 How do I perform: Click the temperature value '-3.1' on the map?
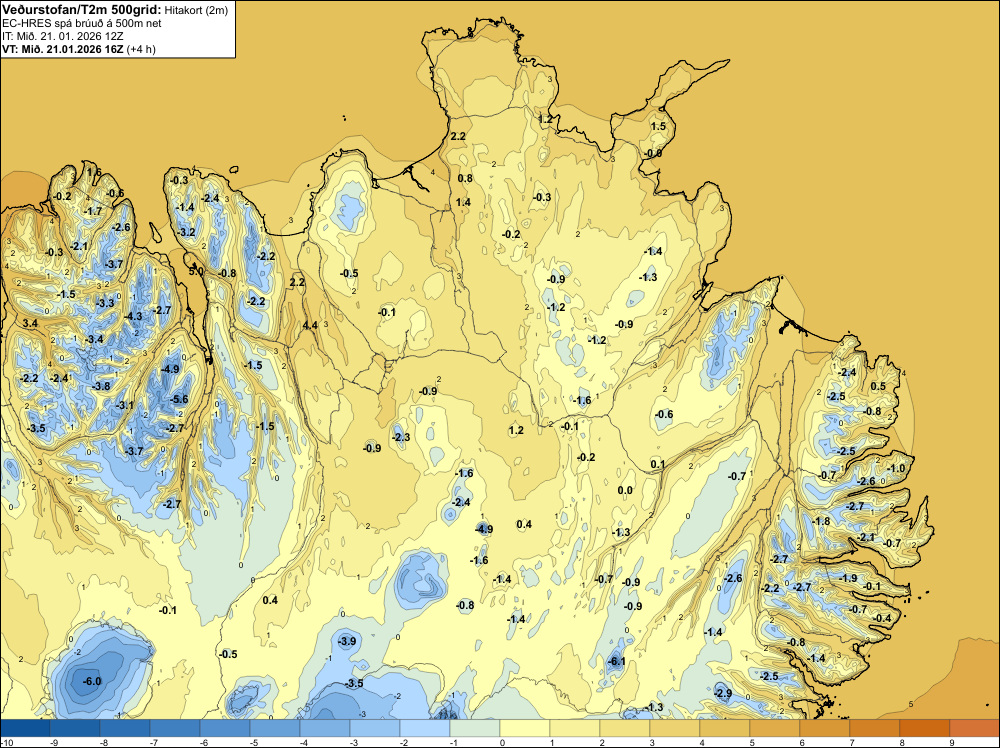coord(125,405)
